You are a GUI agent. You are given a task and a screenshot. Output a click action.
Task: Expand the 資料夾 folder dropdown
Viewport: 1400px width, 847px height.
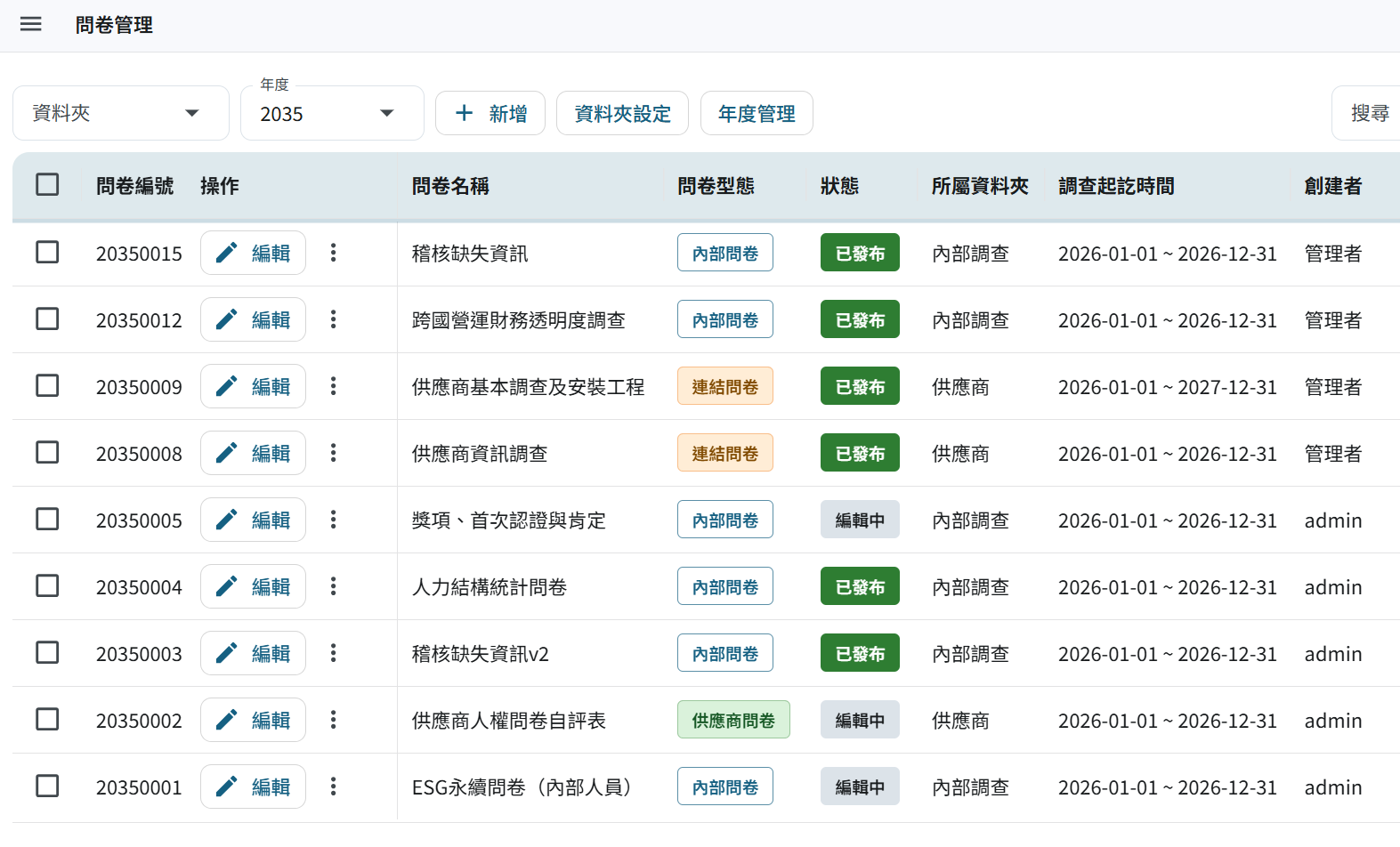(x=121, y=113)
